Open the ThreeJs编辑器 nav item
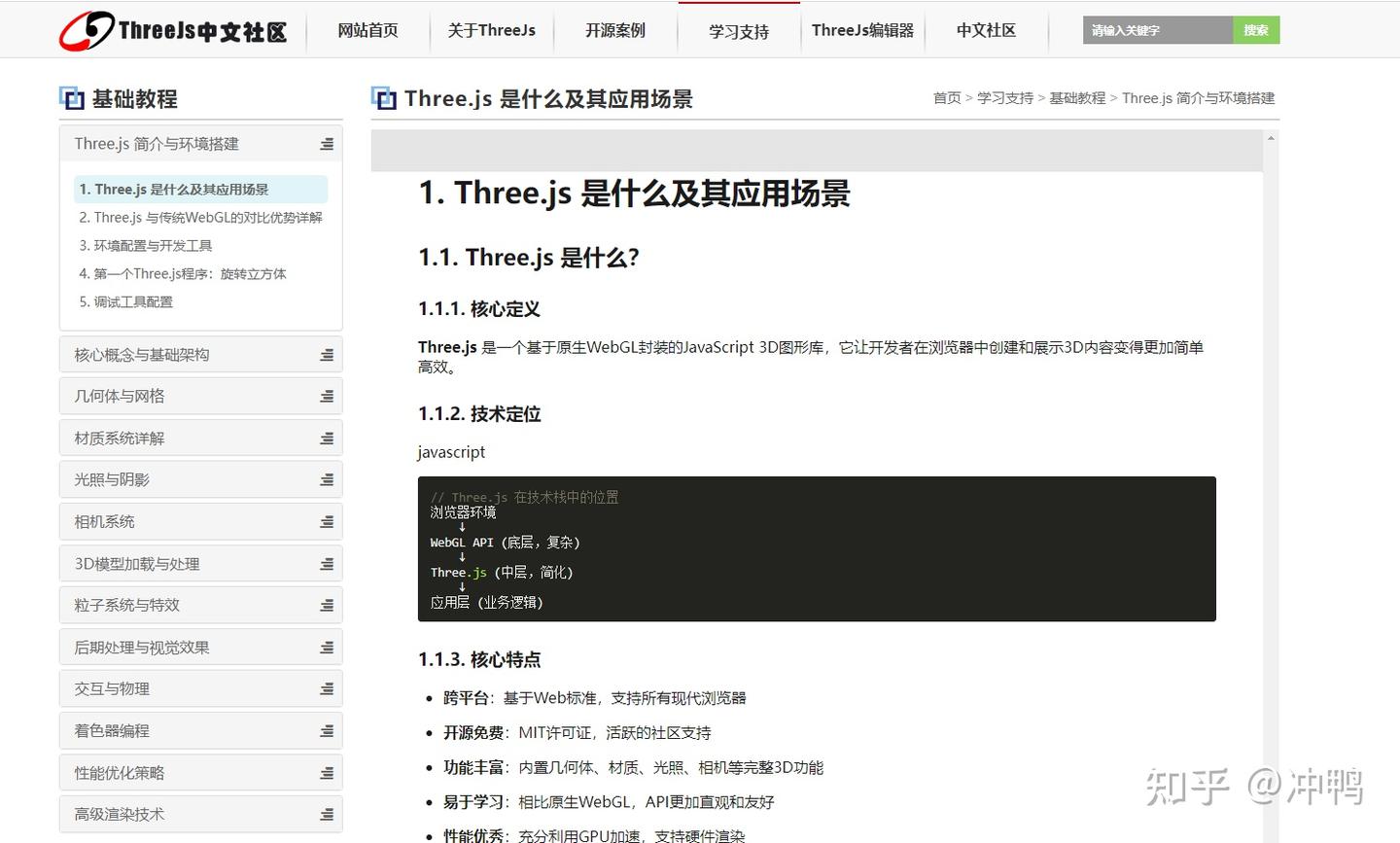 point(862,31)
